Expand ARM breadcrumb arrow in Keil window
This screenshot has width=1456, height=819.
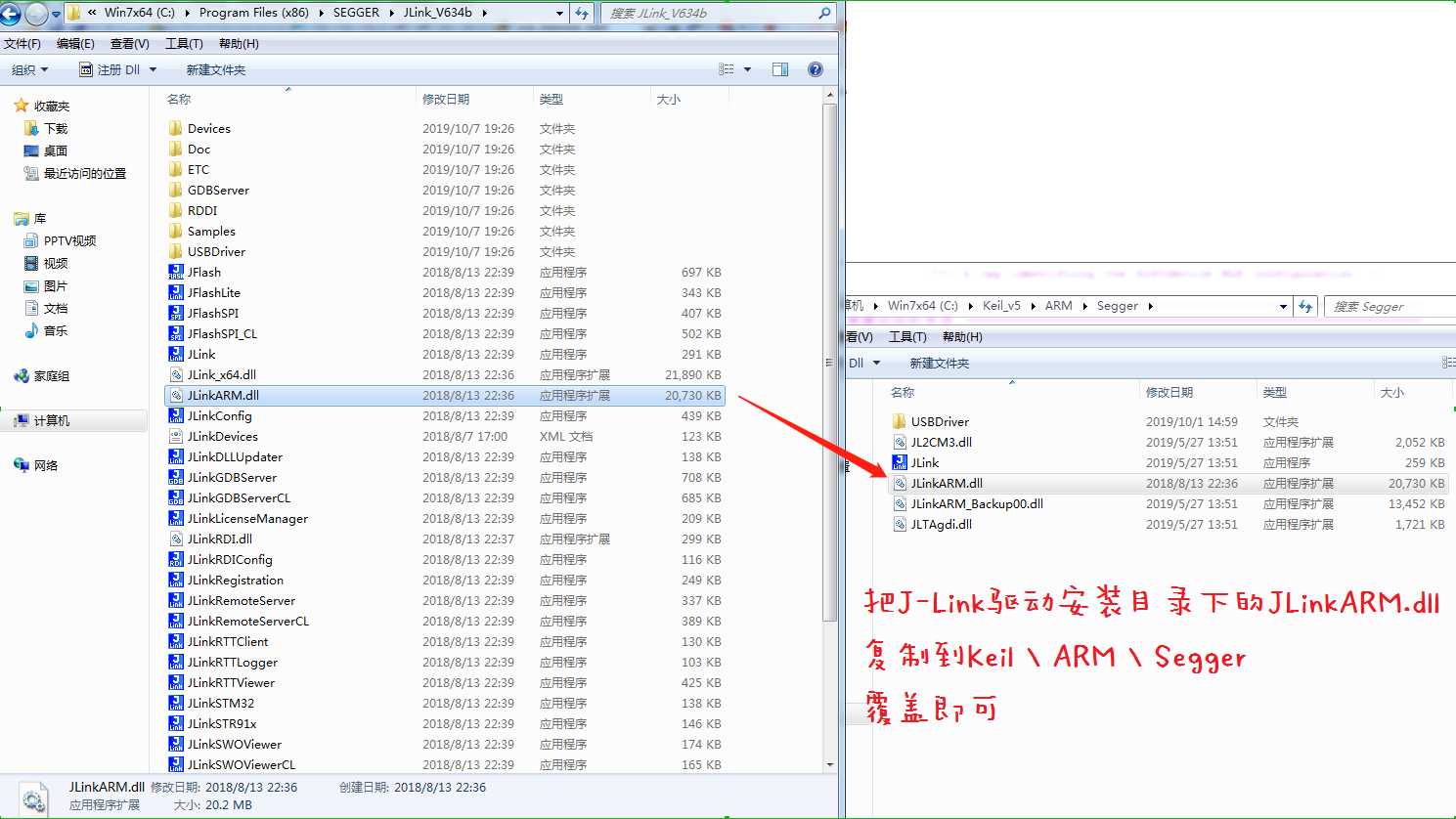click(1084, 306)
